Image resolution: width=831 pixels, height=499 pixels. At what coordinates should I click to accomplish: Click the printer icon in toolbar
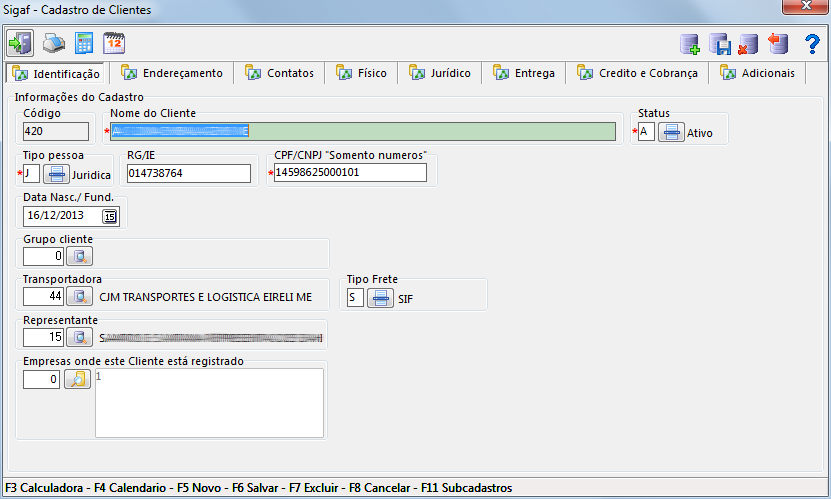(53, 43)
